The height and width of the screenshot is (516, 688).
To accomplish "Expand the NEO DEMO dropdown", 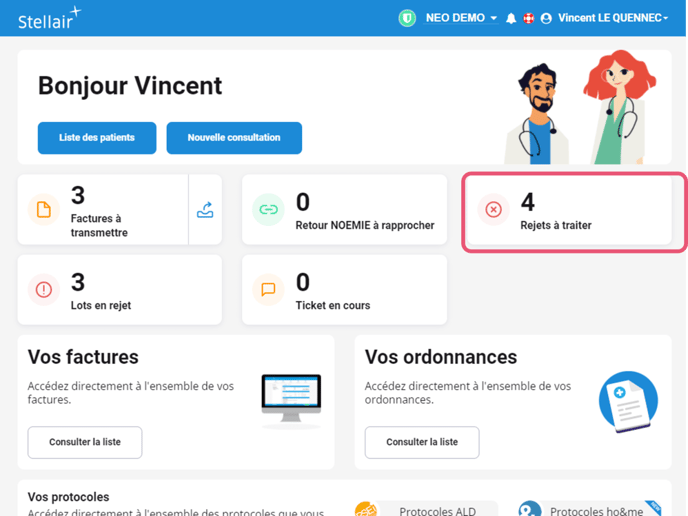I will click(461, 18).
